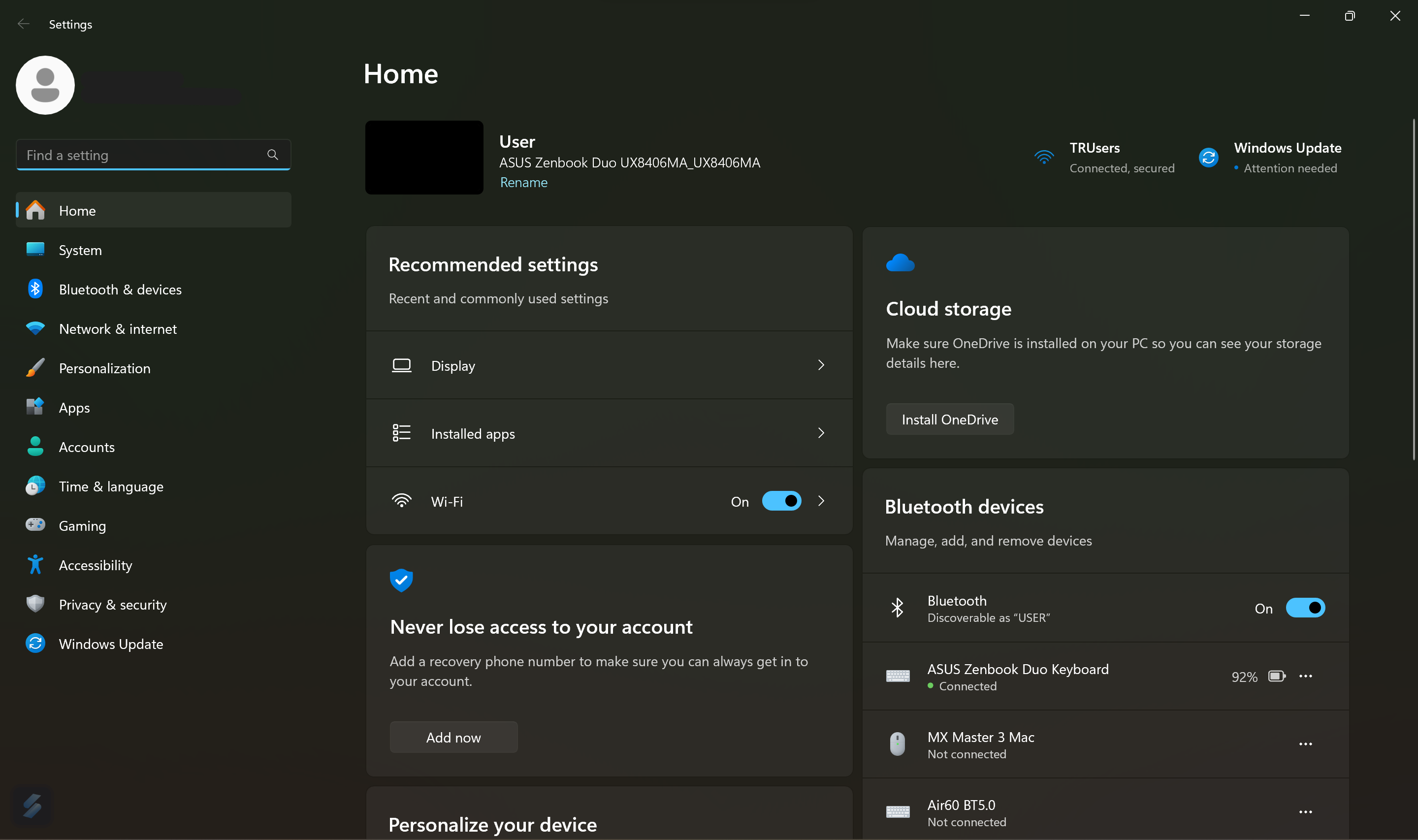1418x840 pixels.
Task: Minimize the Settings window
Action: point(1305,16)
